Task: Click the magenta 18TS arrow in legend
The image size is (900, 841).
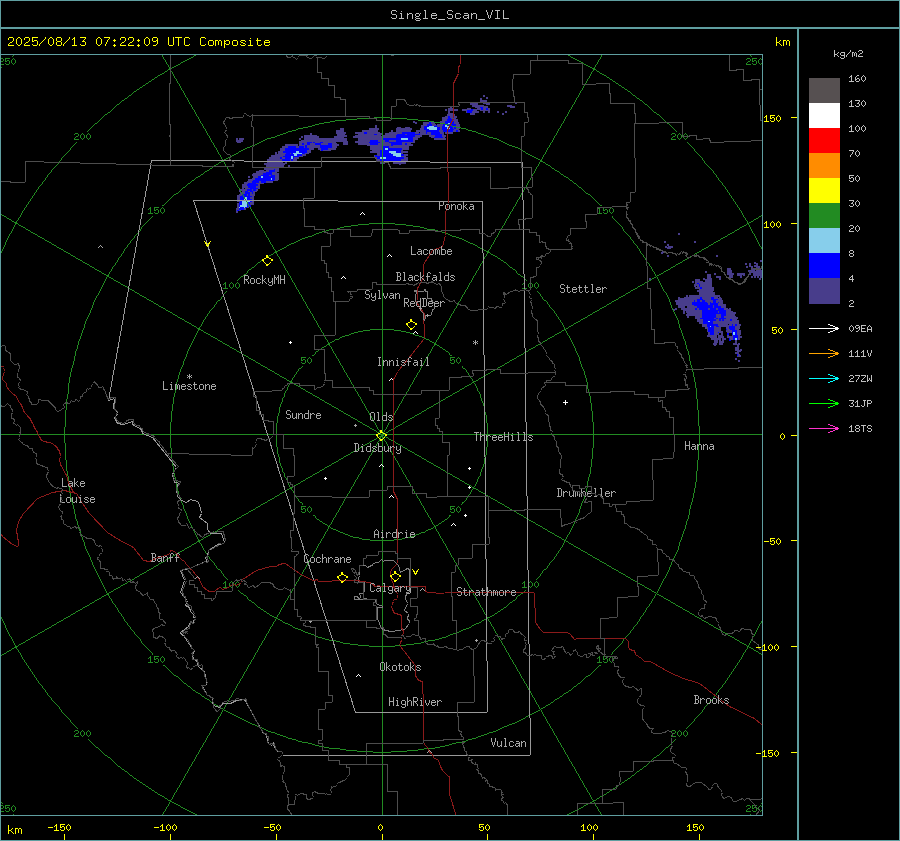Action: (824, 428)
